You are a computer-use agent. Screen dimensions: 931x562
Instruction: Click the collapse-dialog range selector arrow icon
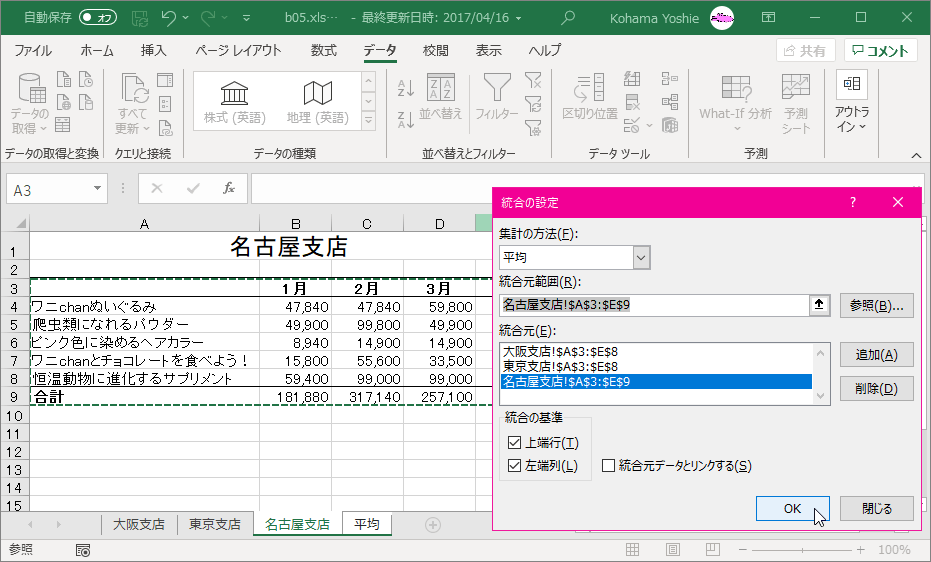pyautogui.click(x=820, y=306)
